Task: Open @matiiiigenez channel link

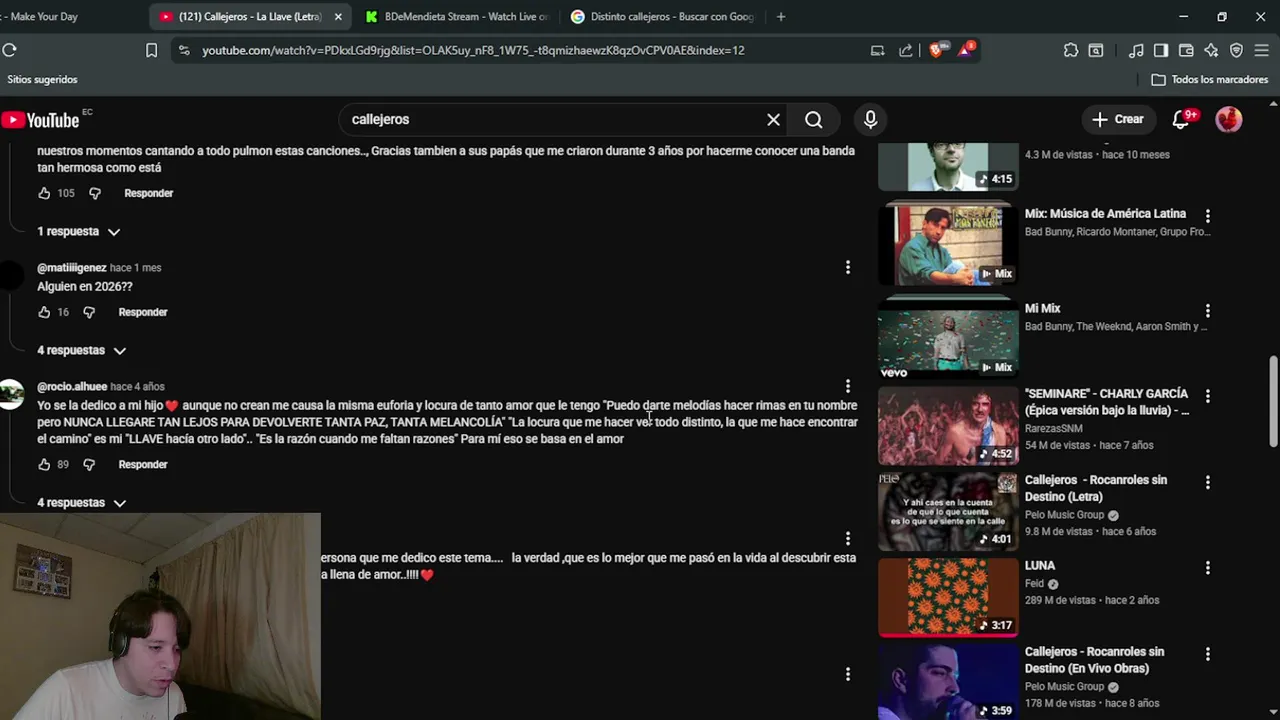Action: [72, 267]
